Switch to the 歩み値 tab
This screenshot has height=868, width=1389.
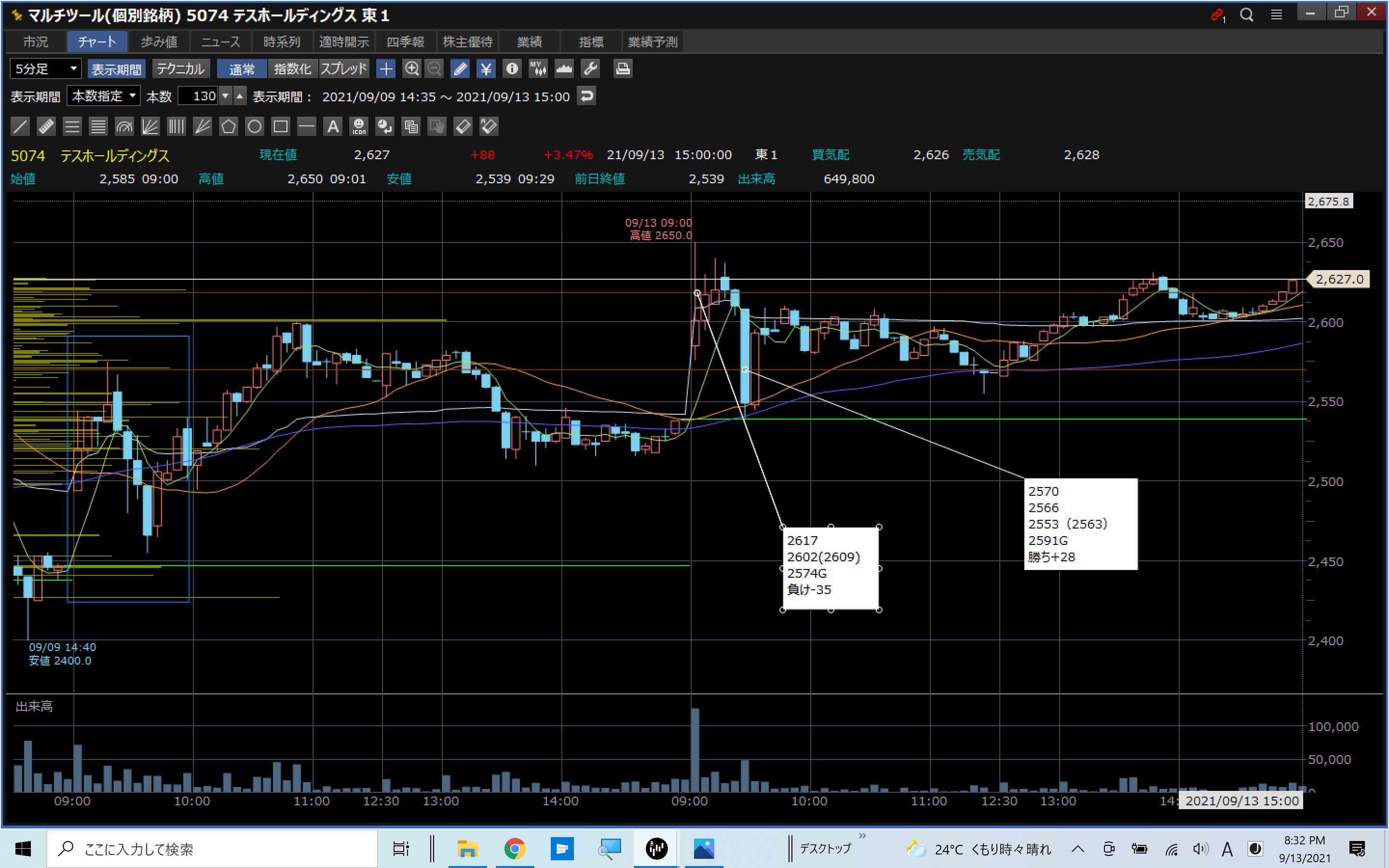click(159, 42)
